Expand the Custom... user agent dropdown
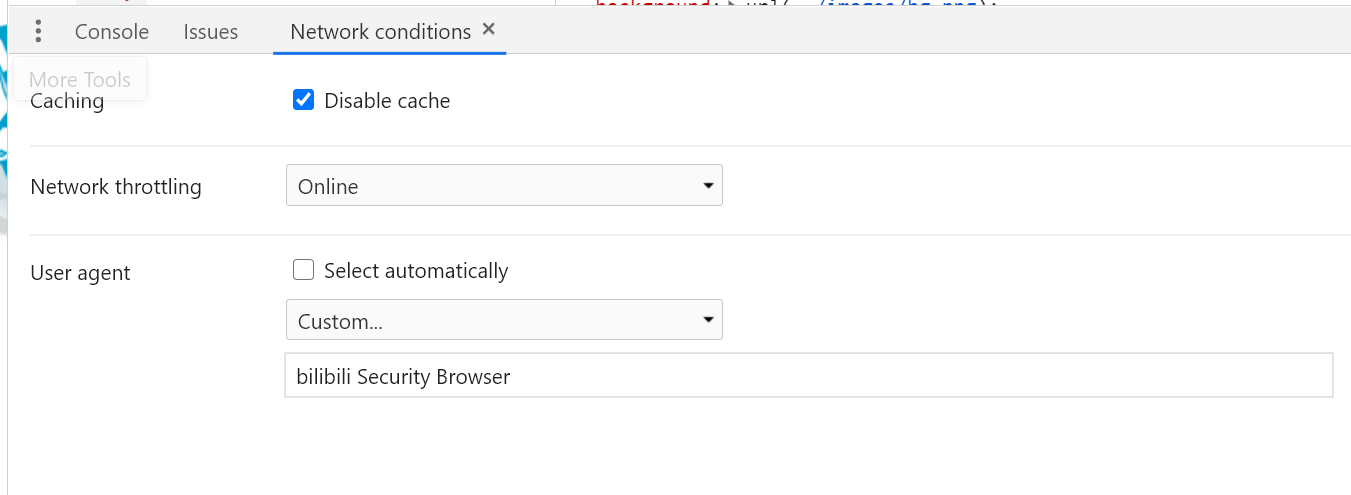This screenshot has width=1351, height=495. tap(504, 320)
